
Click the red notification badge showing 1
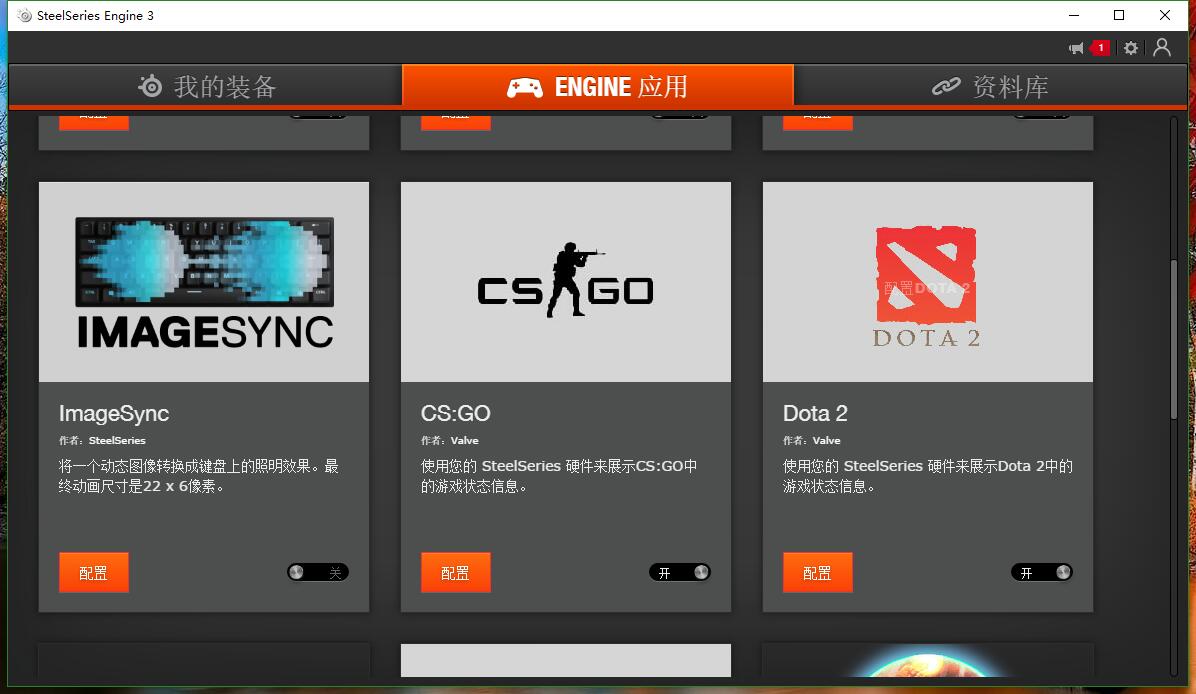(1099, 47)
